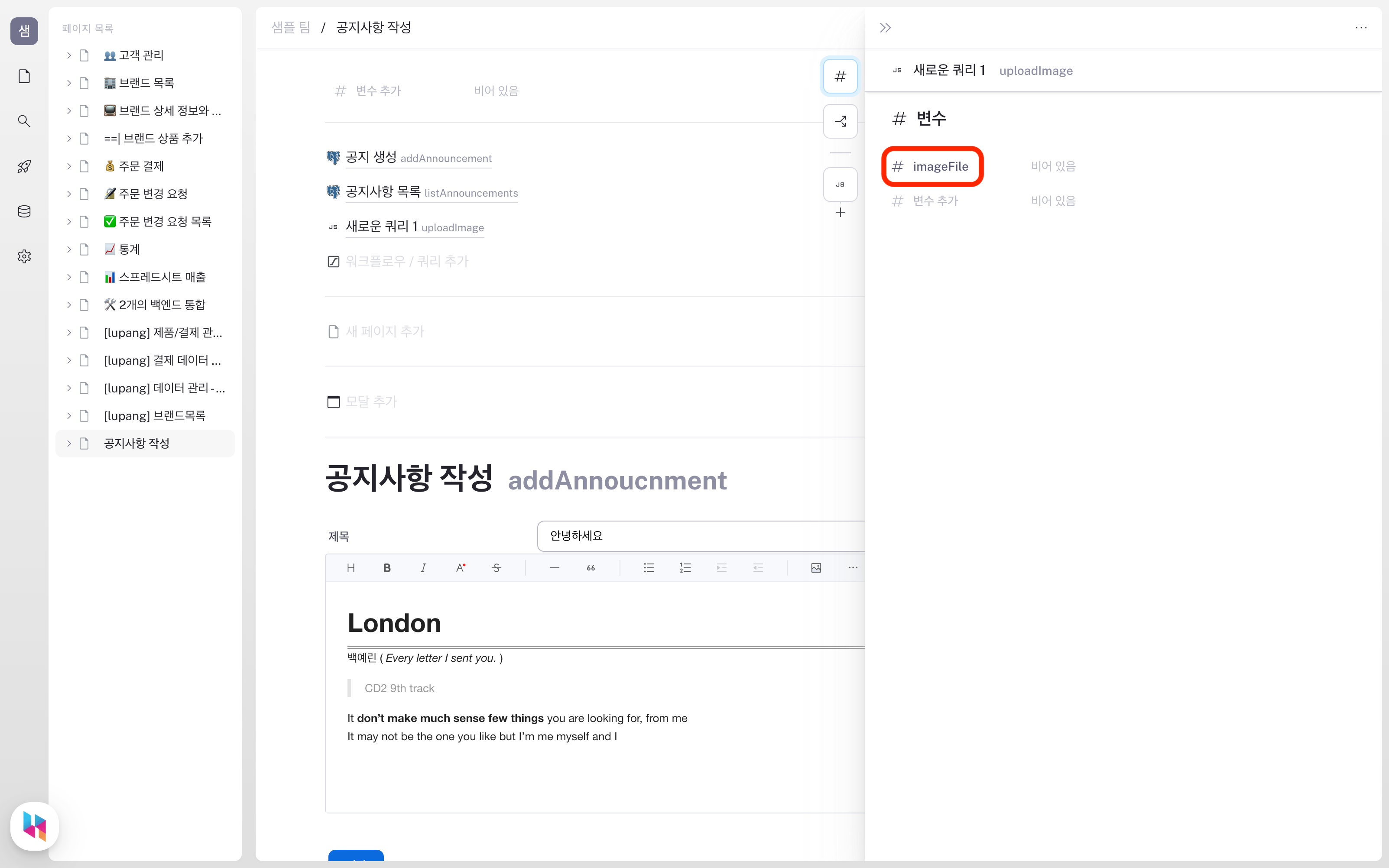Select the workflow branch panel button

(840, 121)
